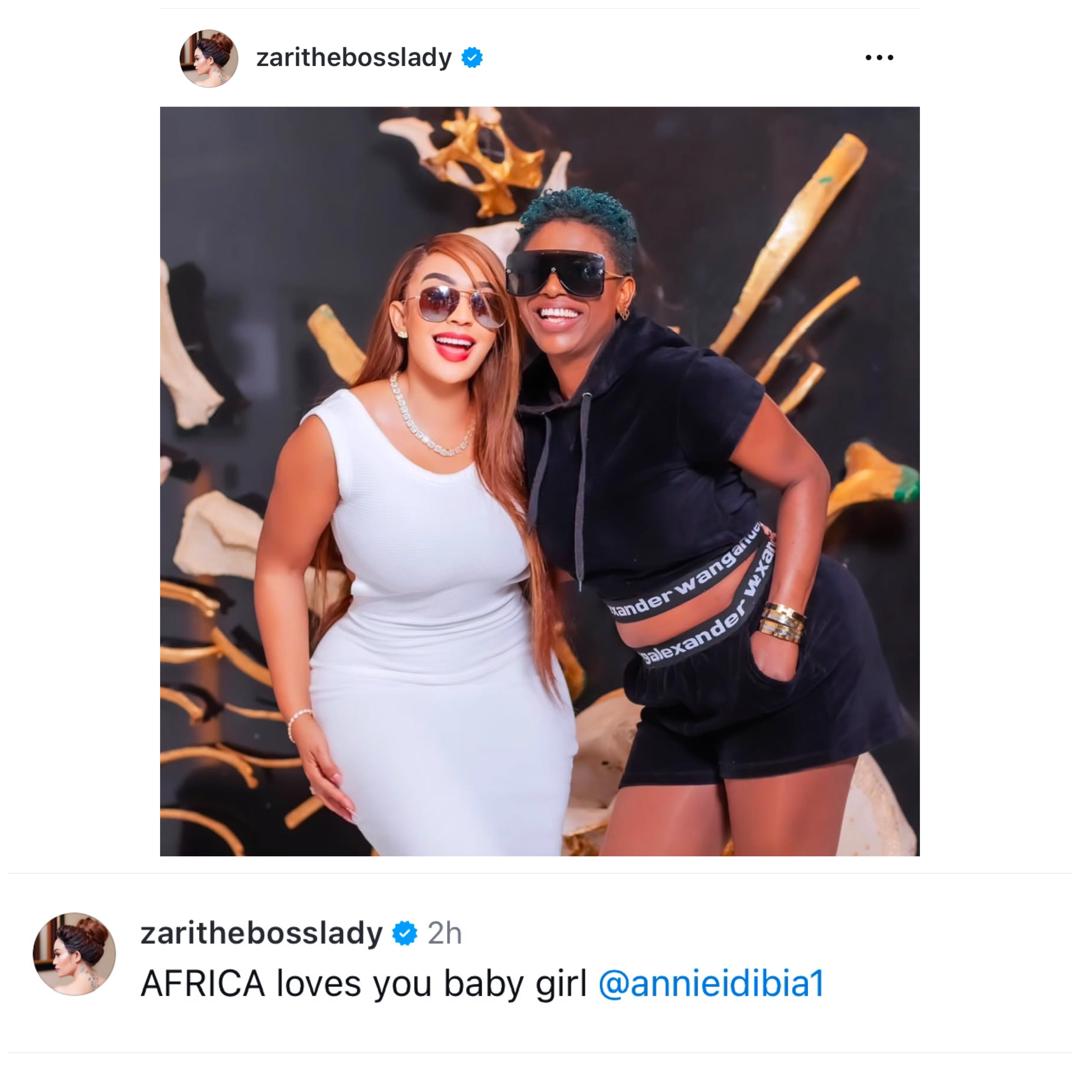Click the black shield sunglasses in photo

coord(558,273)
